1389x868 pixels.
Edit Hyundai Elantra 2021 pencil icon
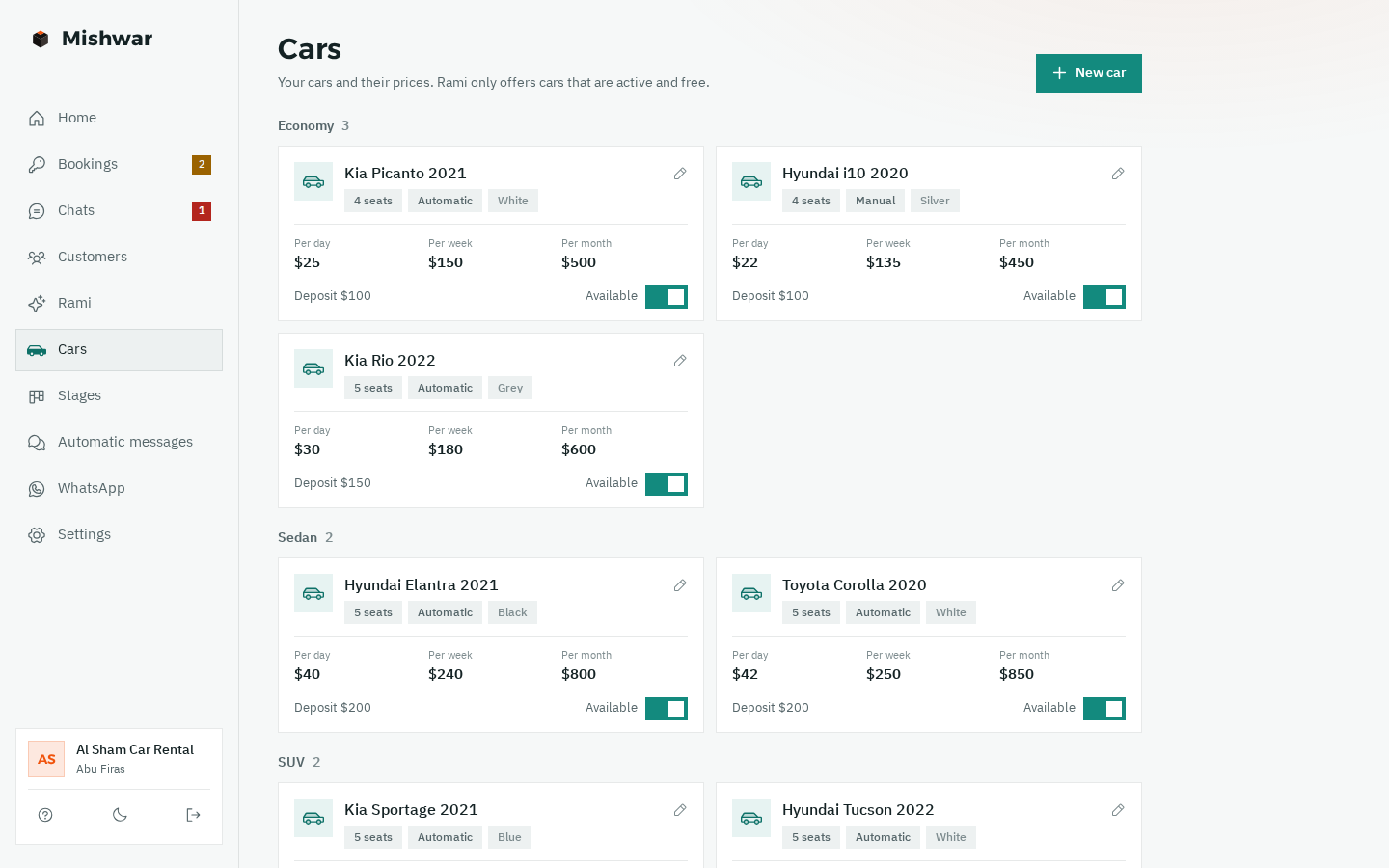[x=680, y=585]
